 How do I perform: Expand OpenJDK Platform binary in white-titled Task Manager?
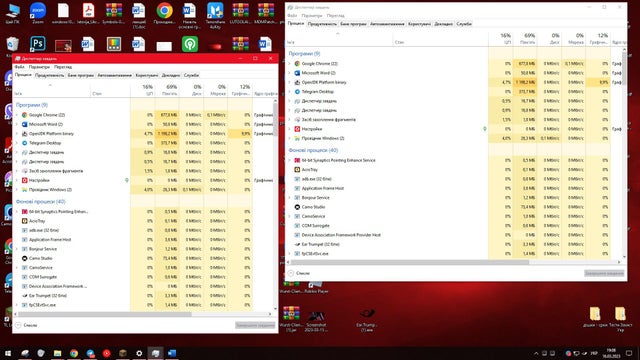point(289,82)
